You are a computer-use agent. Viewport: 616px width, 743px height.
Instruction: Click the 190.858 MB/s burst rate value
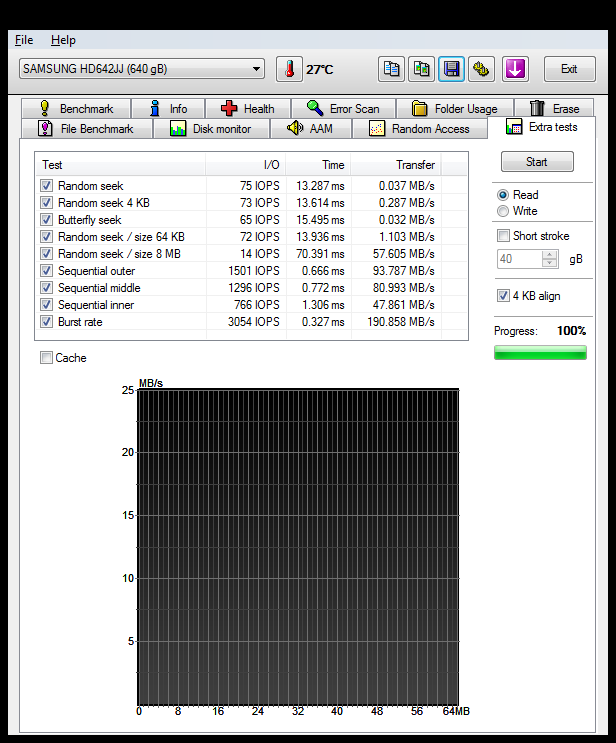400,322
